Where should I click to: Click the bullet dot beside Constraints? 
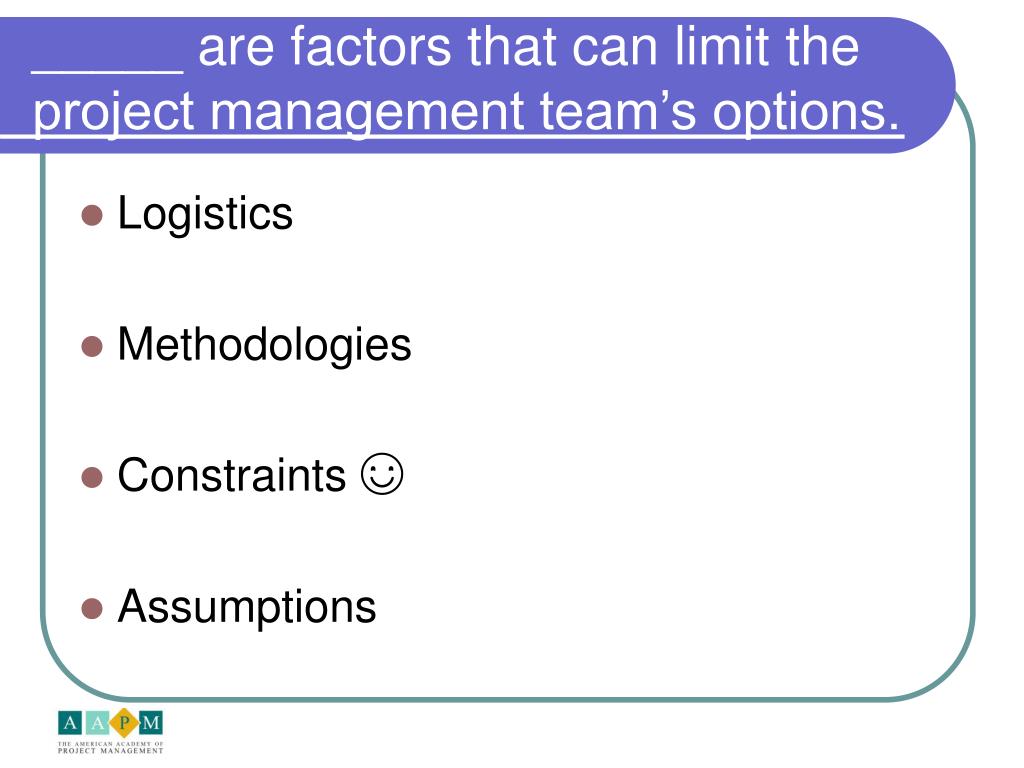click(x=92, y=477)
